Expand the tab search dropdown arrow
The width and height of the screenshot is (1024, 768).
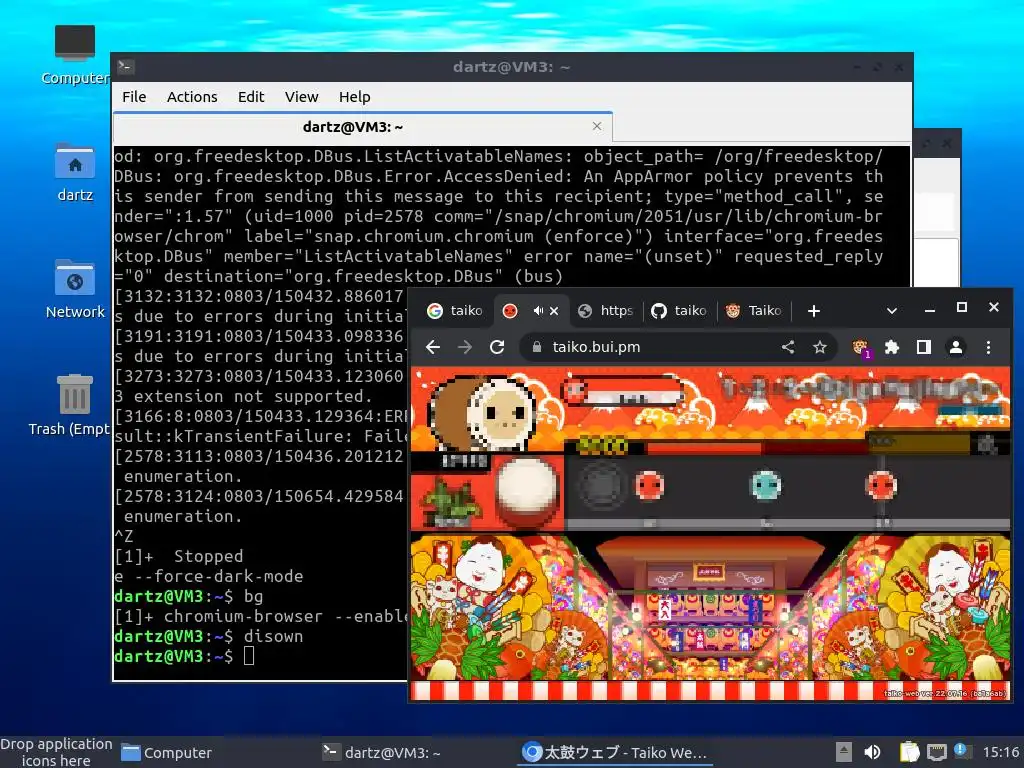(x=891, y=312)
